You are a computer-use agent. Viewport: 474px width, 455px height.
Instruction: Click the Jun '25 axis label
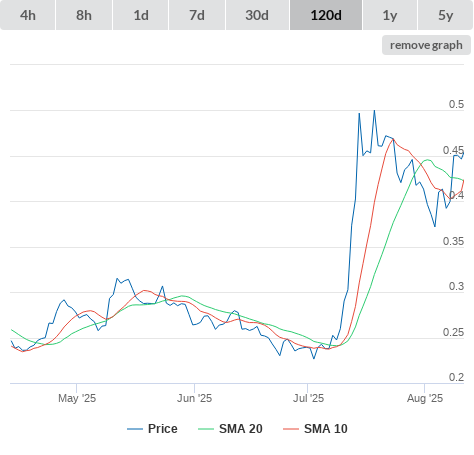coord(194,398)
